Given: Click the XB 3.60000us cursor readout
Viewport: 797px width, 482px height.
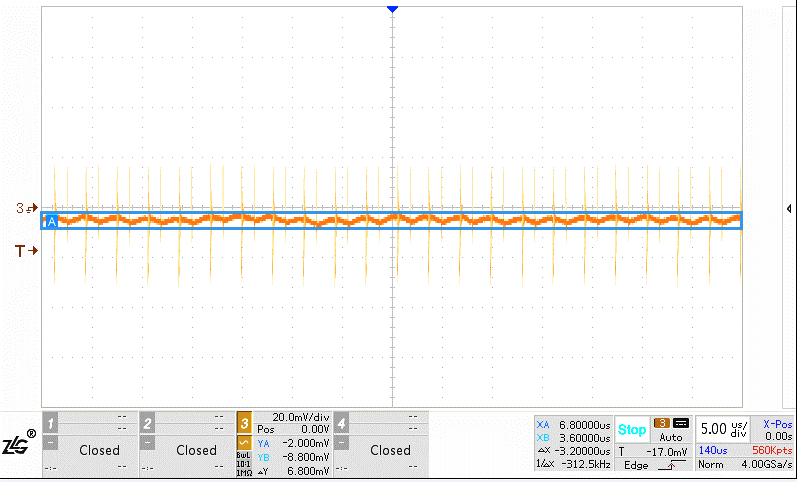Looking at the screenshot, I should (x=573, y=438).
